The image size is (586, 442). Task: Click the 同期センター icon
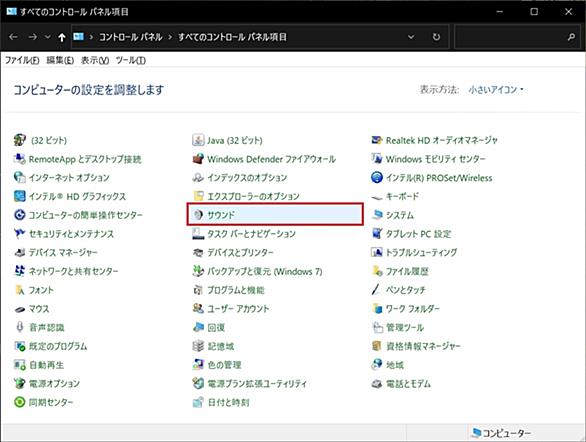pyautogui.click(x=19, y=402)
